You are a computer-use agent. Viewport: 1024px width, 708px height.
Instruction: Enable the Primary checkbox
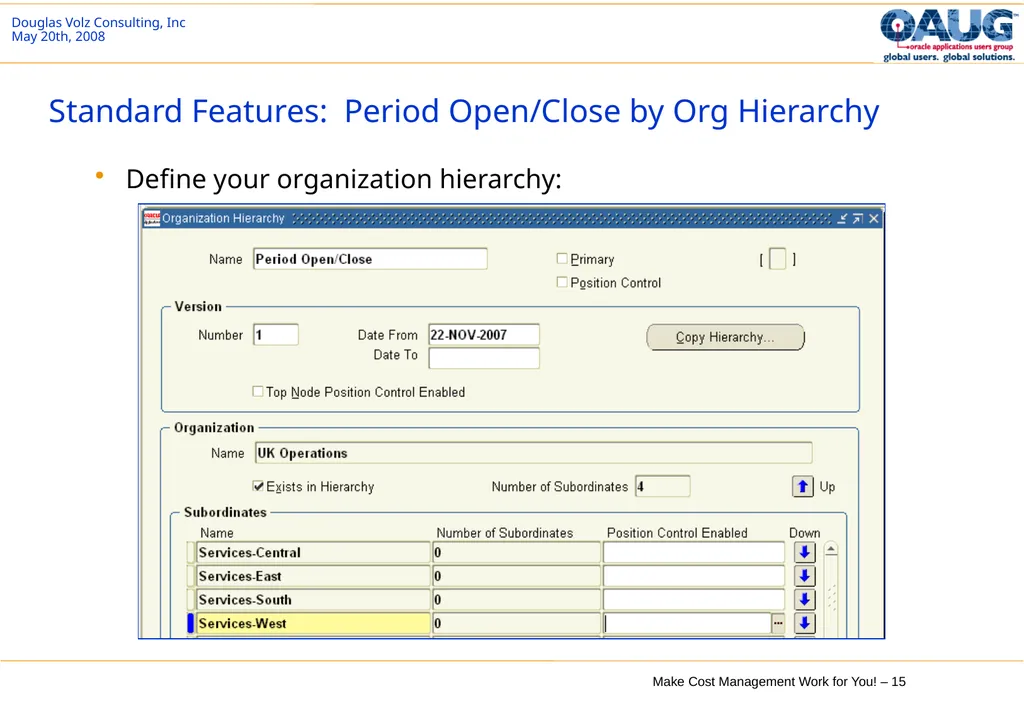pos(562,259)
